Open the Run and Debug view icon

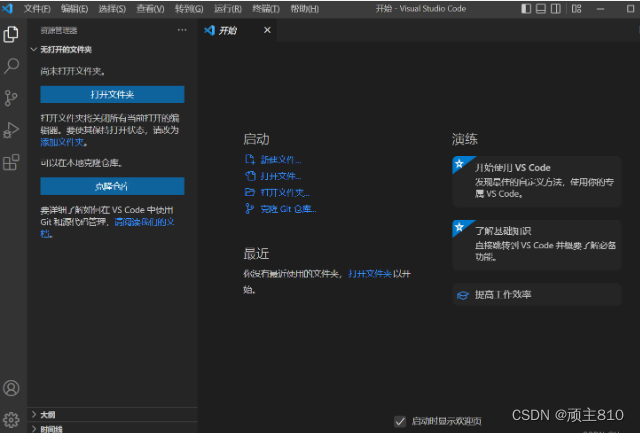coord(11,130)
